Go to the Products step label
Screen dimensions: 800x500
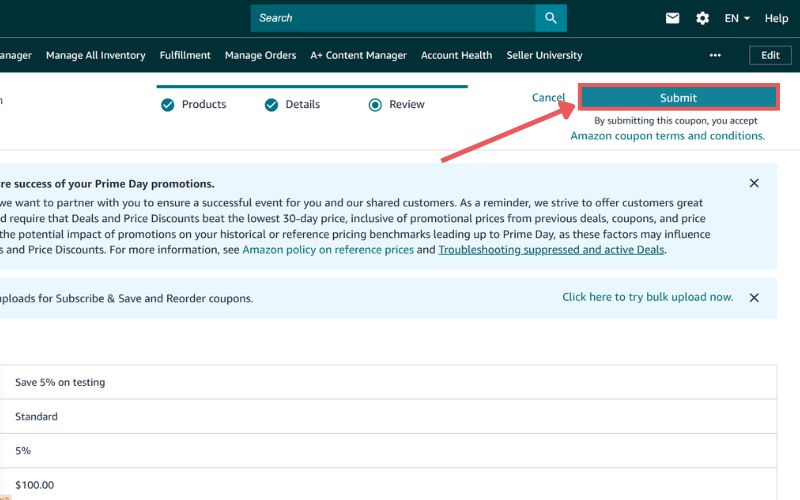point(204,104)
